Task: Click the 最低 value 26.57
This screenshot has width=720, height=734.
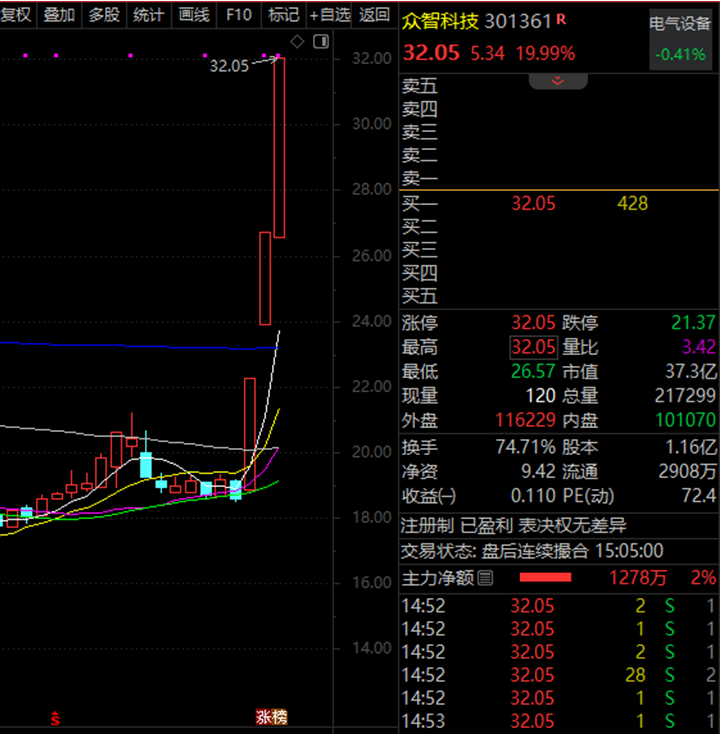Action: tap(533, 372)
